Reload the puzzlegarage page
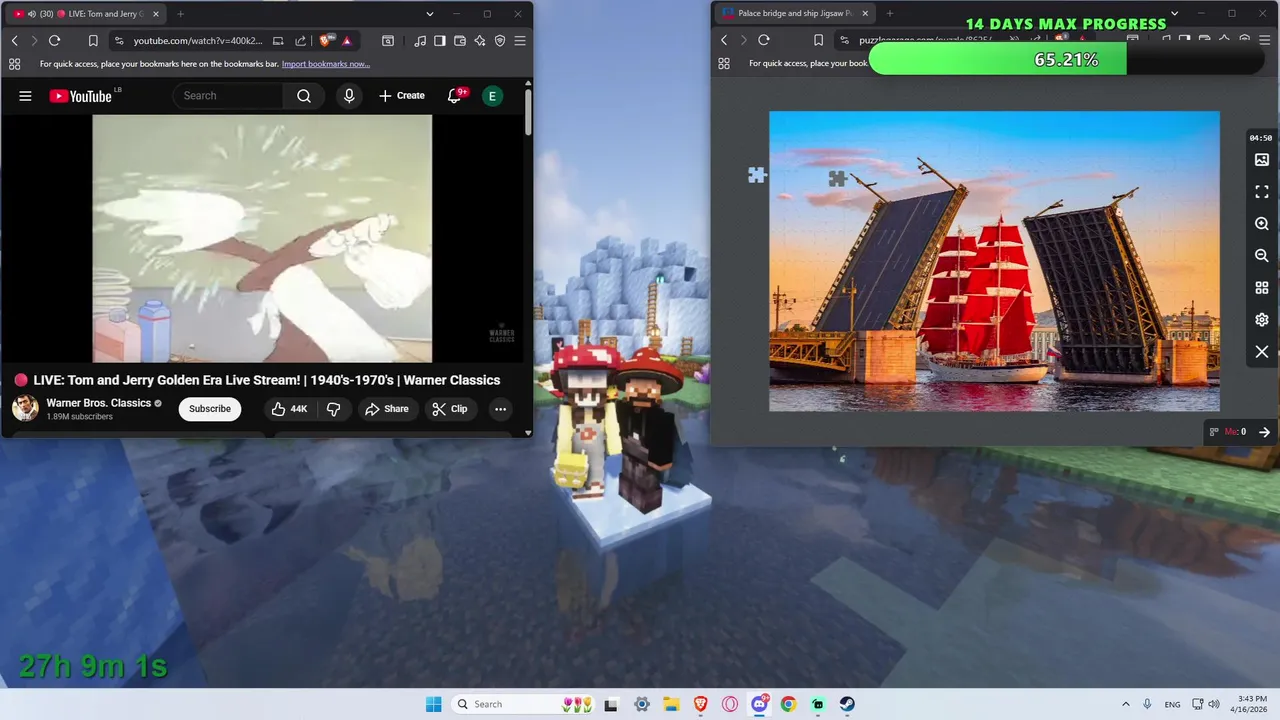The width and height of the screenshot is (1280, 720). (x=764, y=40)
